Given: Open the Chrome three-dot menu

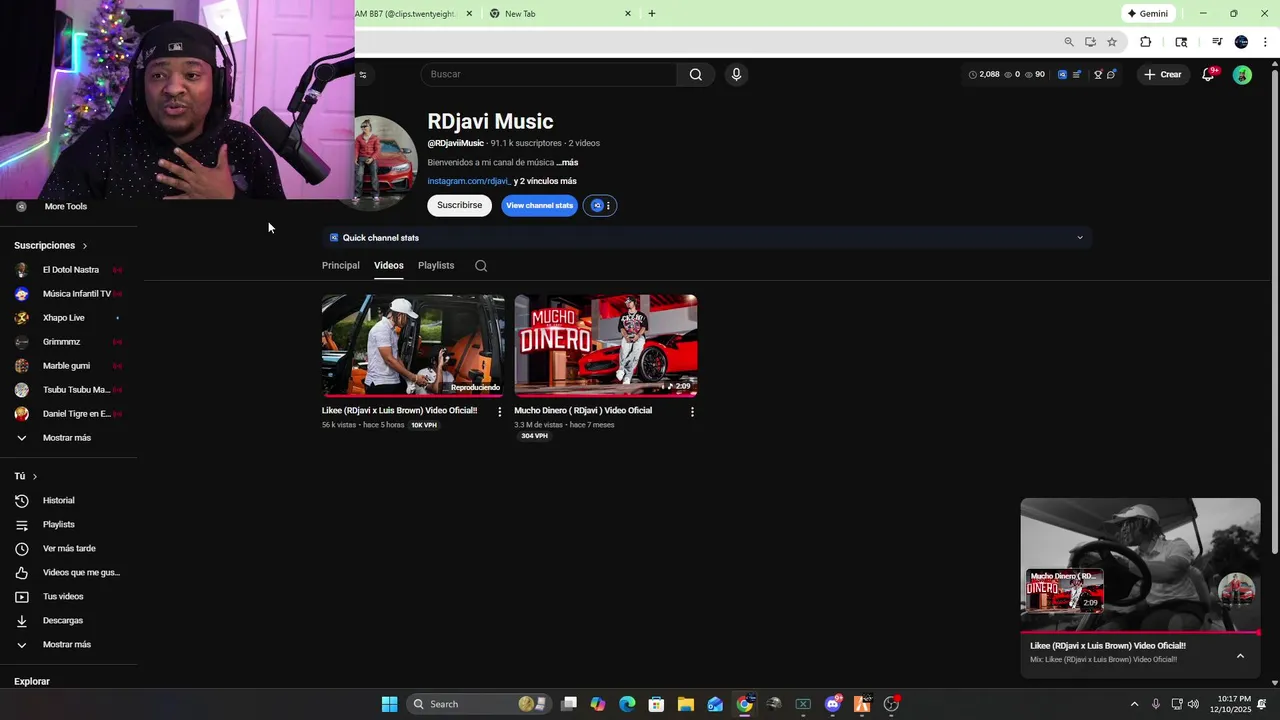Looking at the screenshot, I should coord(1265,42).
